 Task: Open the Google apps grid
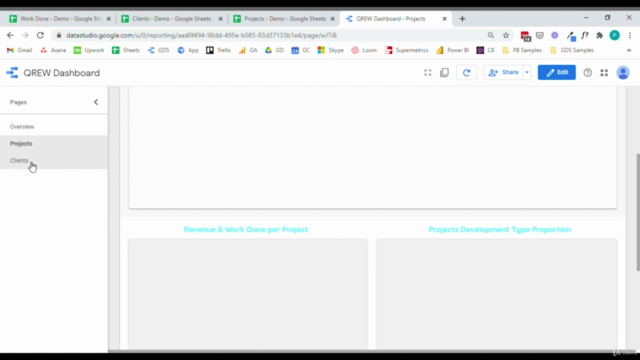pyautogui.click(x=604, y=73)
